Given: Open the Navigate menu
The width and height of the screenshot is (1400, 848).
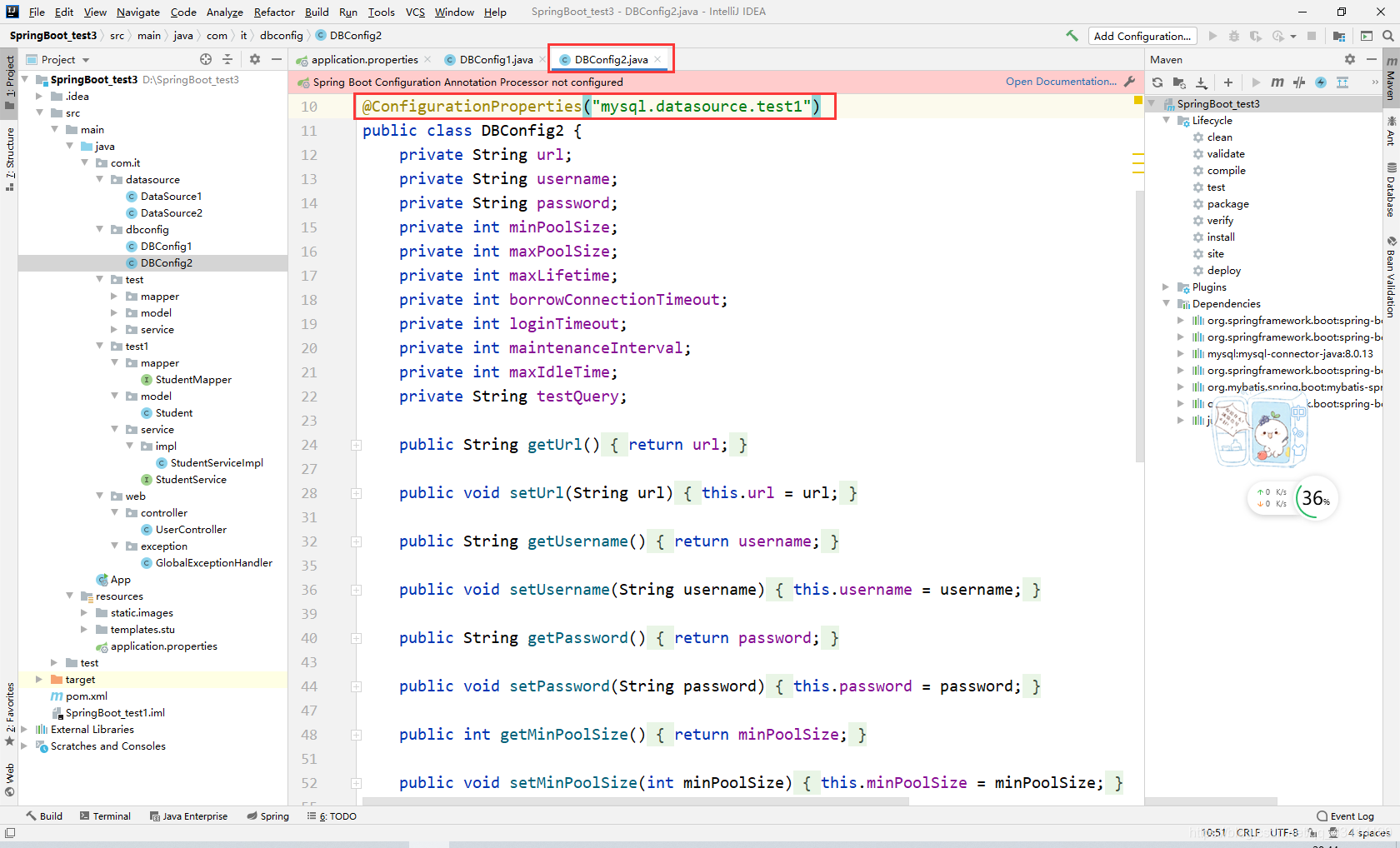Looking at the screenshot, I should coord(137,12).
